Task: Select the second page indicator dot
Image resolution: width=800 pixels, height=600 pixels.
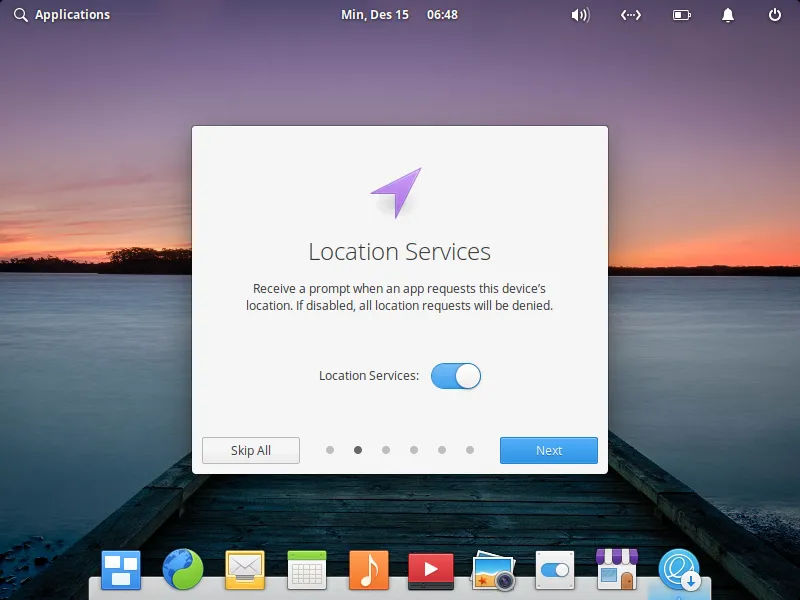Action: [x=358, y=450]
